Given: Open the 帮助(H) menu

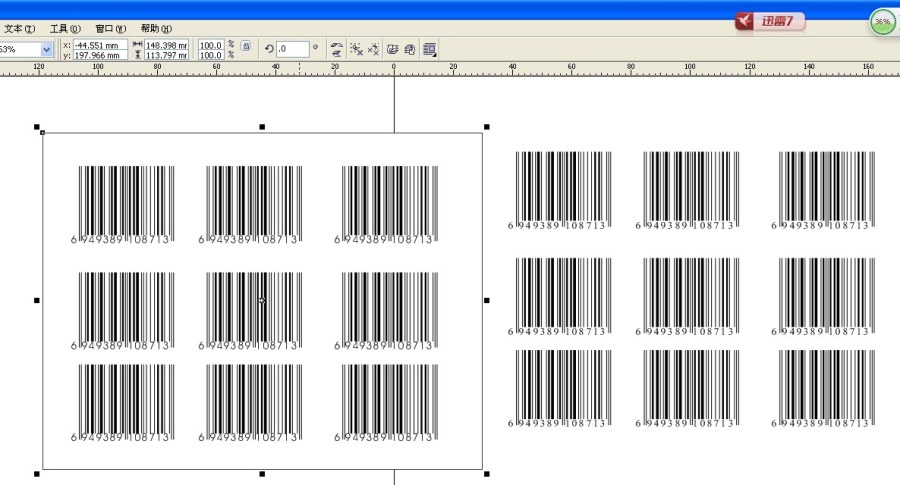Looking at the screenshot, I should 156,29.
